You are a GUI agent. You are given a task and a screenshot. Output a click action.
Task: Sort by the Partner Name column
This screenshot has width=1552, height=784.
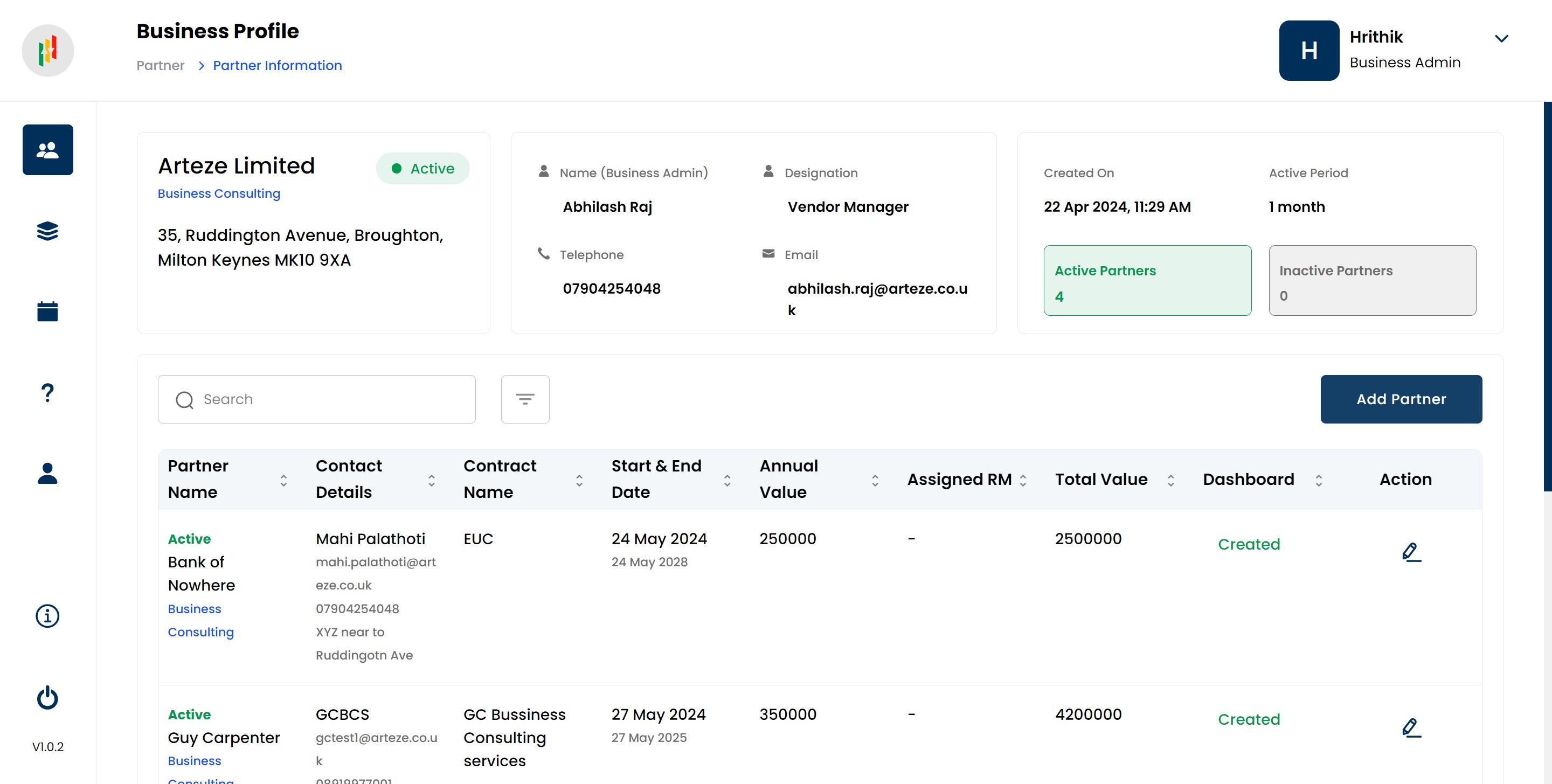283,480
